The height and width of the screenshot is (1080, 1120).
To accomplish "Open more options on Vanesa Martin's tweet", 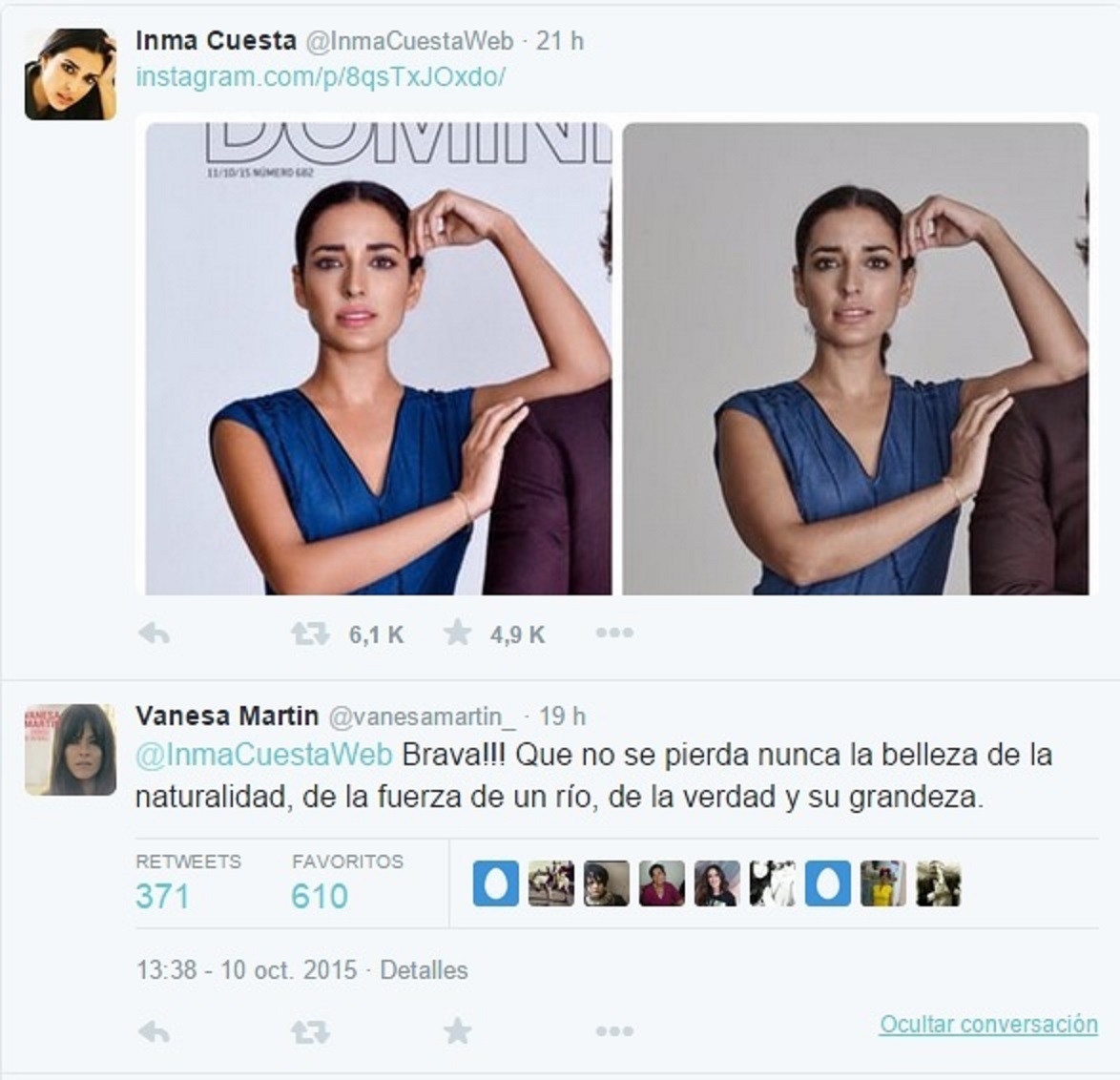I will pyautogui.click(x=614, y=1030).
